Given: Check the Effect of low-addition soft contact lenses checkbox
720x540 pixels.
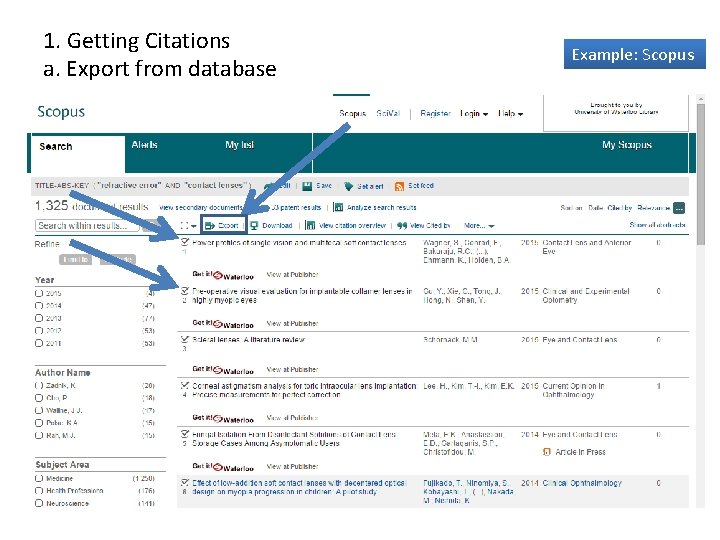Looking at the screenshot, I should pos(185,483).
